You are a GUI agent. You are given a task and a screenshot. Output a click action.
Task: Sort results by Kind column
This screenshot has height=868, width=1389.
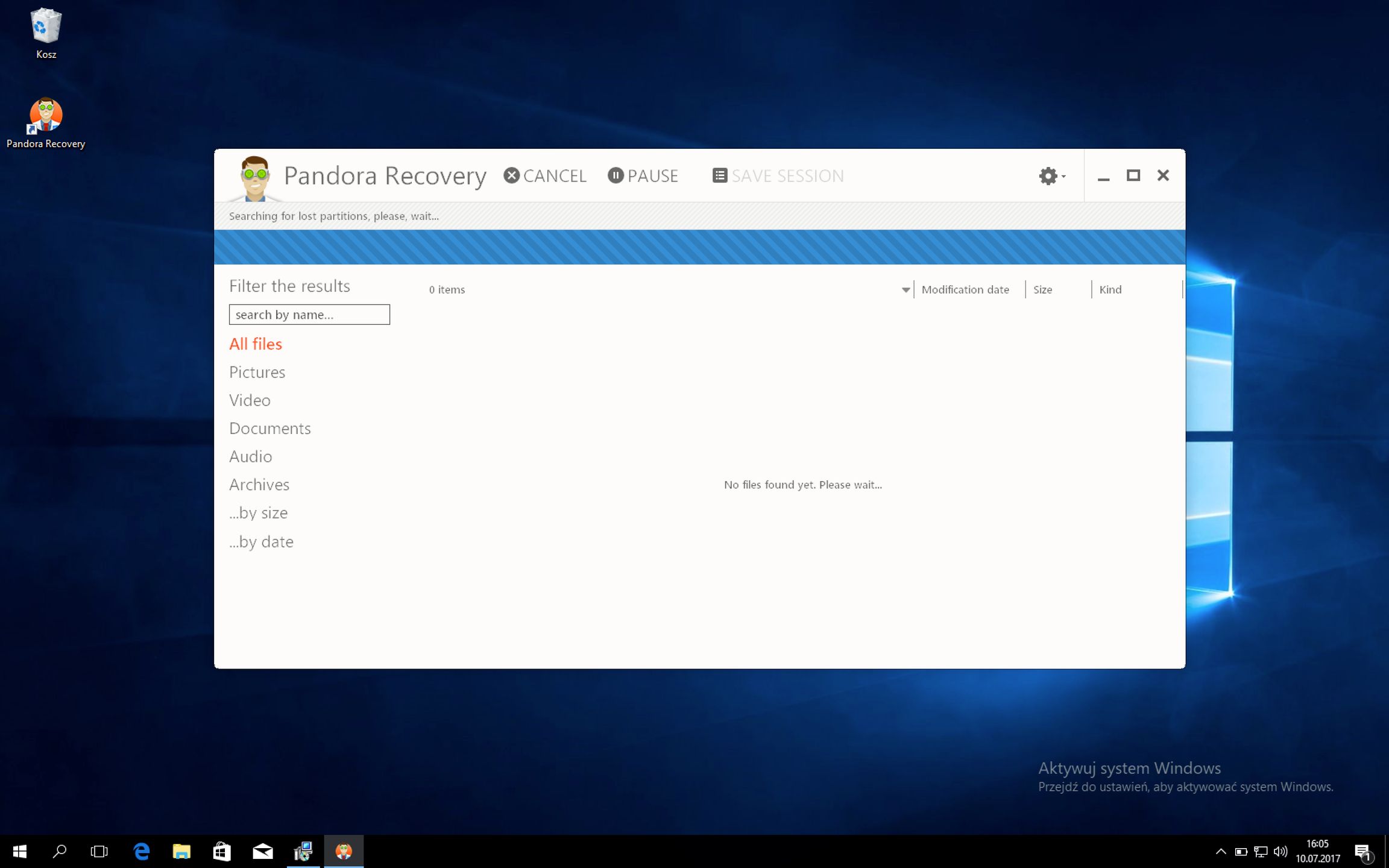1110,290
